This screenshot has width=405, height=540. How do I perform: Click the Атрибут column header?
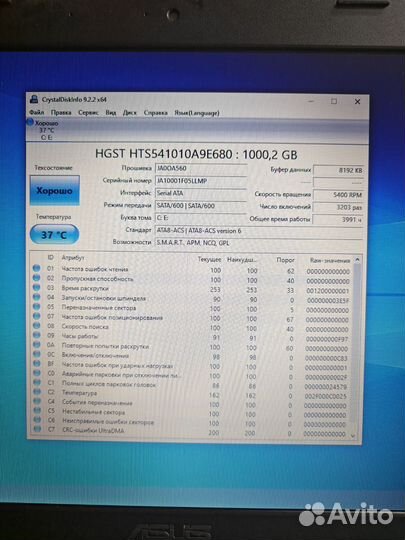(73, 258)
